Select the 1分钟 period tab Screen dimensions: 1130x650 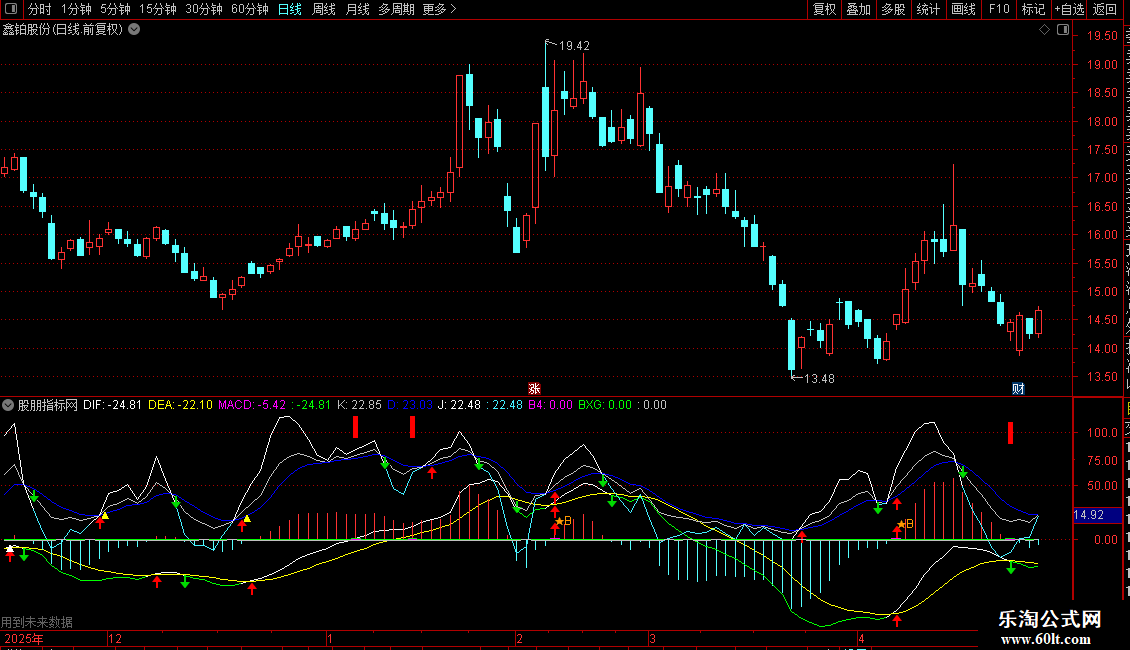(x=76, y=9)
